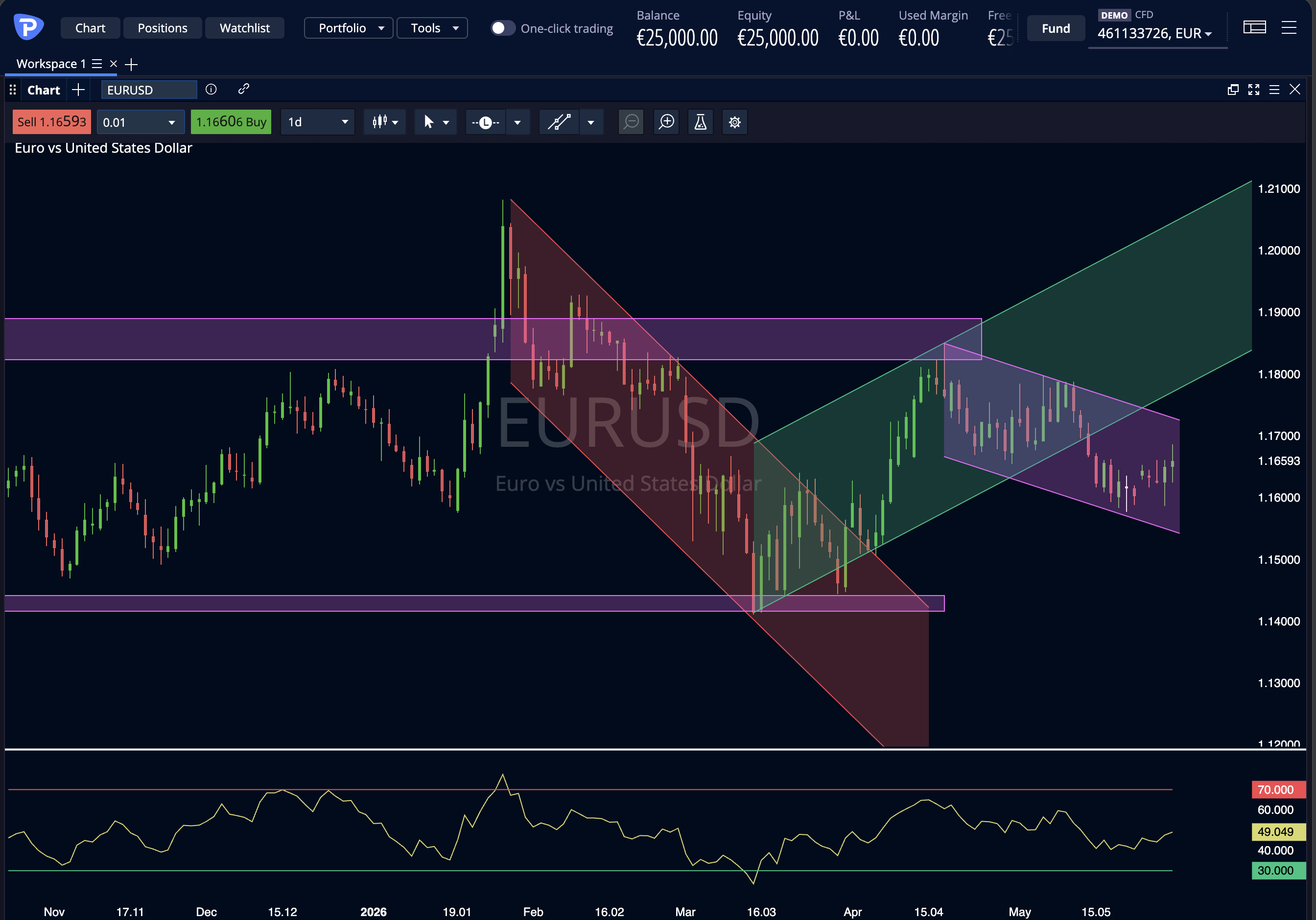
Task: Click the Balance €25,000.00 value
Action: 677,38
